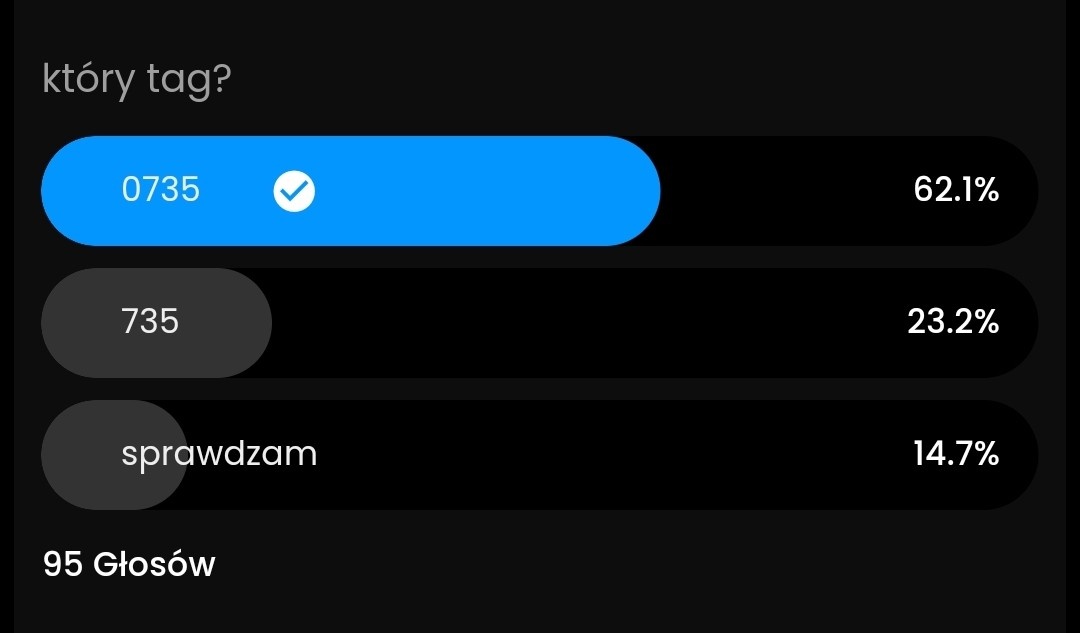The image size is (1080, 633).
Task: Click the word 'który' in the poll question
Action: tap(87, 80)
